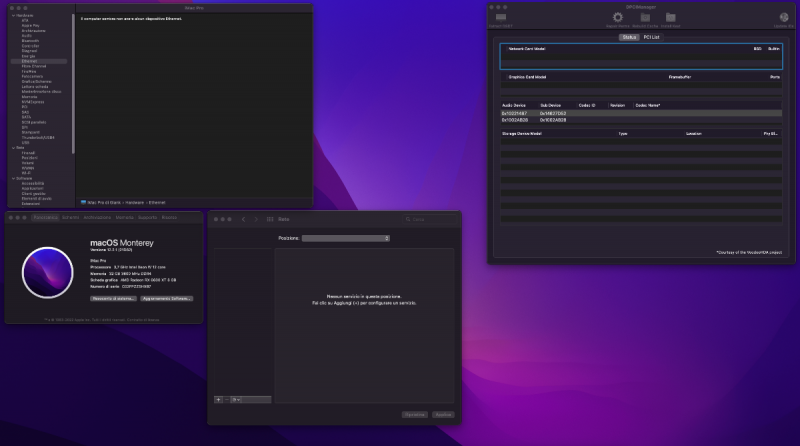This screenshot has height=446, width=800.
Task: Click the Aggiornamento Software button
Action: [167, 299]
